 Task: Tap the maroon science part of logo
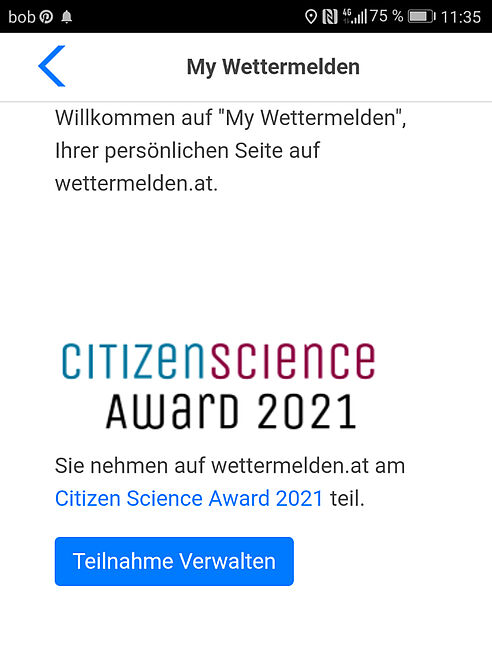click(x=292, y=361)
